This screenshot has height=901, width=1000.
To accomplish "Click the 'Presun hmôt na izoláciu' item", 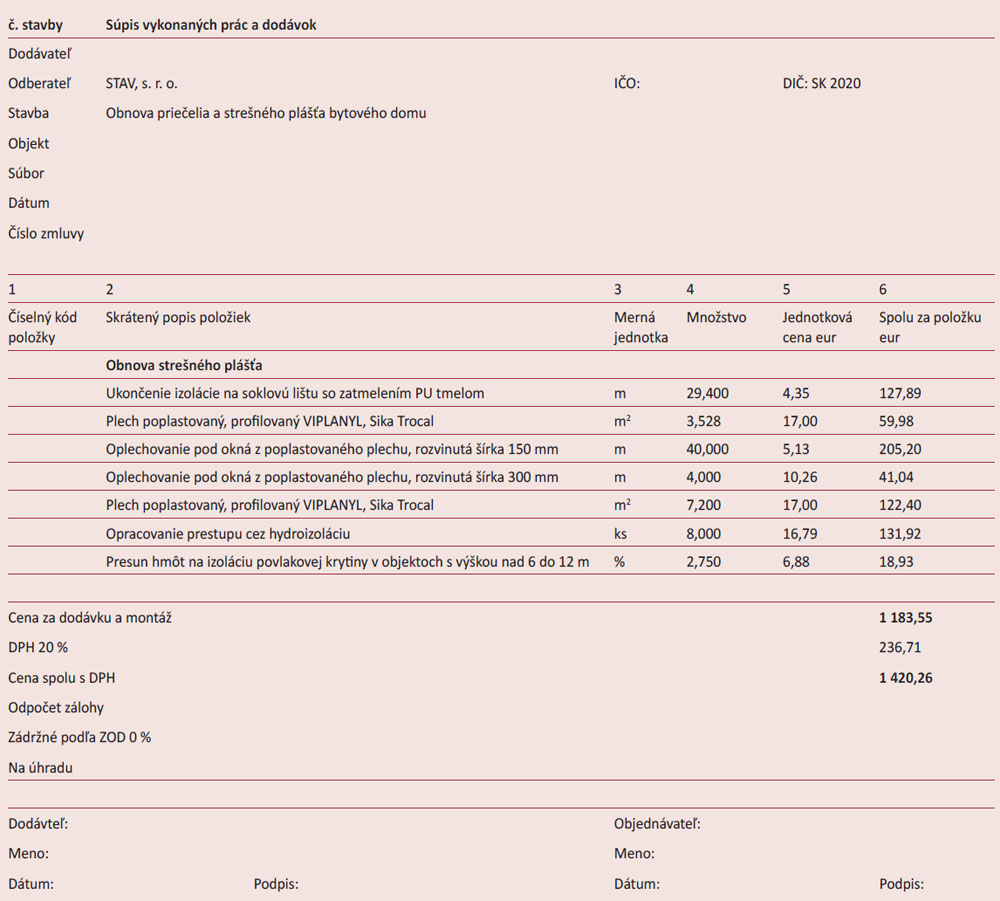I will [x=347, y=562].
